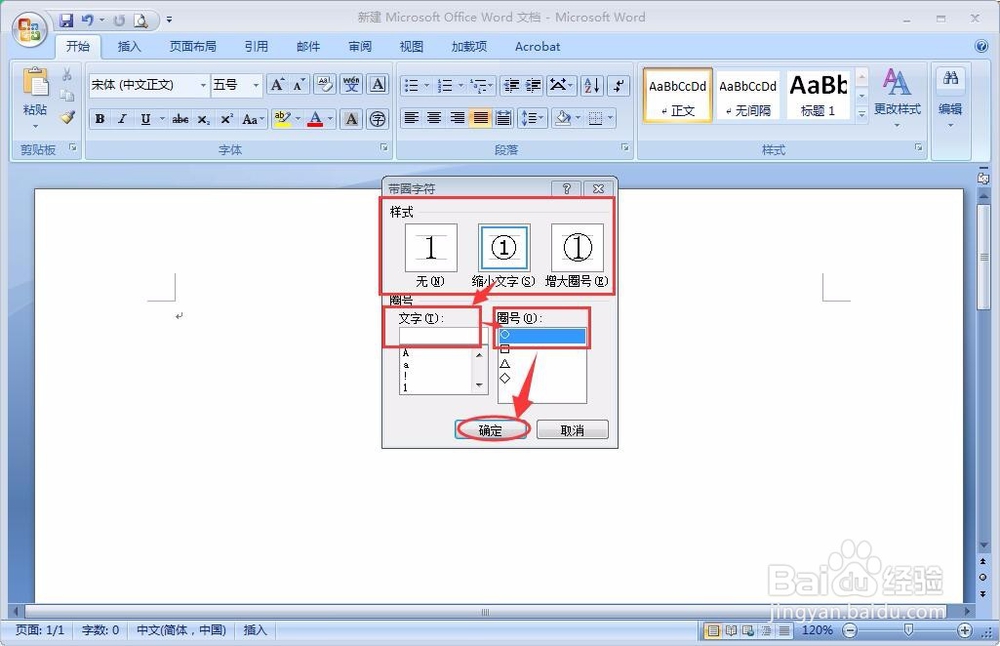Toggle bold formatting
The width and height of the screenshot is (1000, 646).
(100, 119)
